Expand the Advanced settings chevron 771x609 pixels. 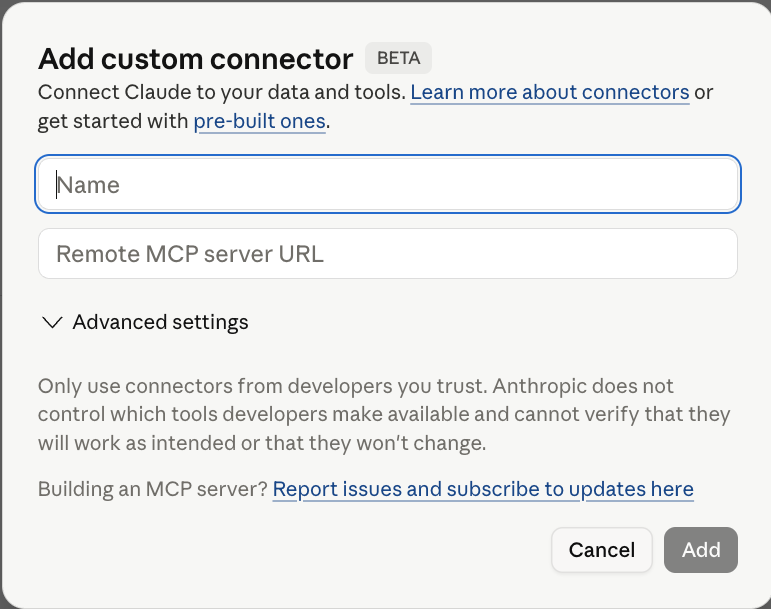point(52,322)
